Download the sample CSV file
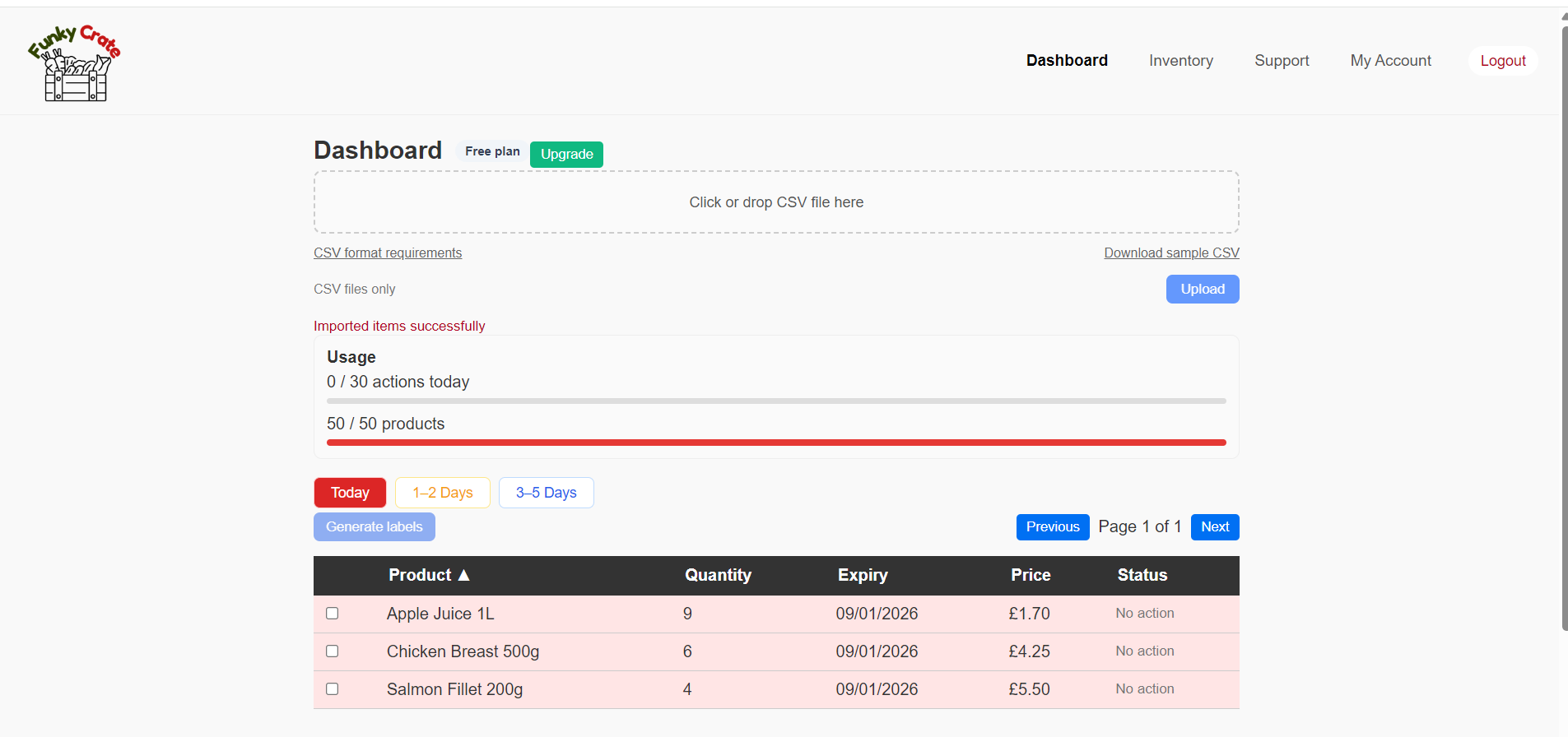Image resolution: width=1568 pixels, height=737 pixels. click(x=1171, y=253)
